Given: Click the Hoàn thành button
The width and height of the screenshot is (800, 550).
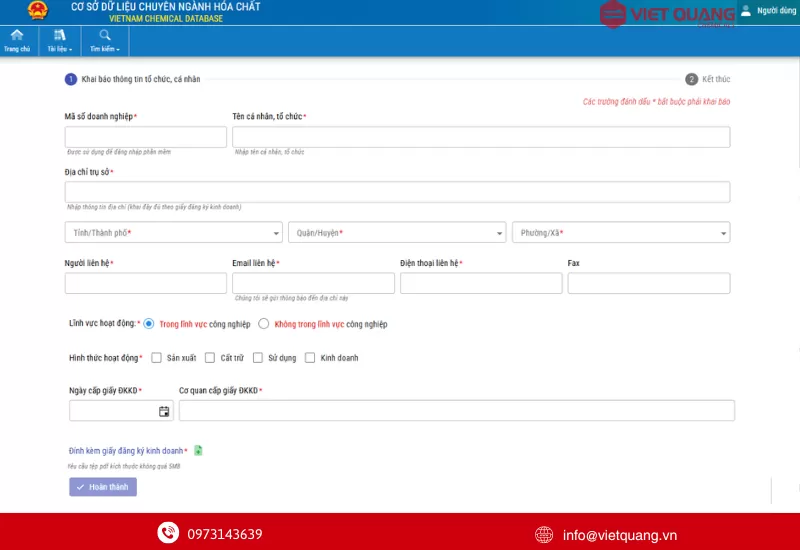Looking at the screenshot, I should click(x=103, y=487).
